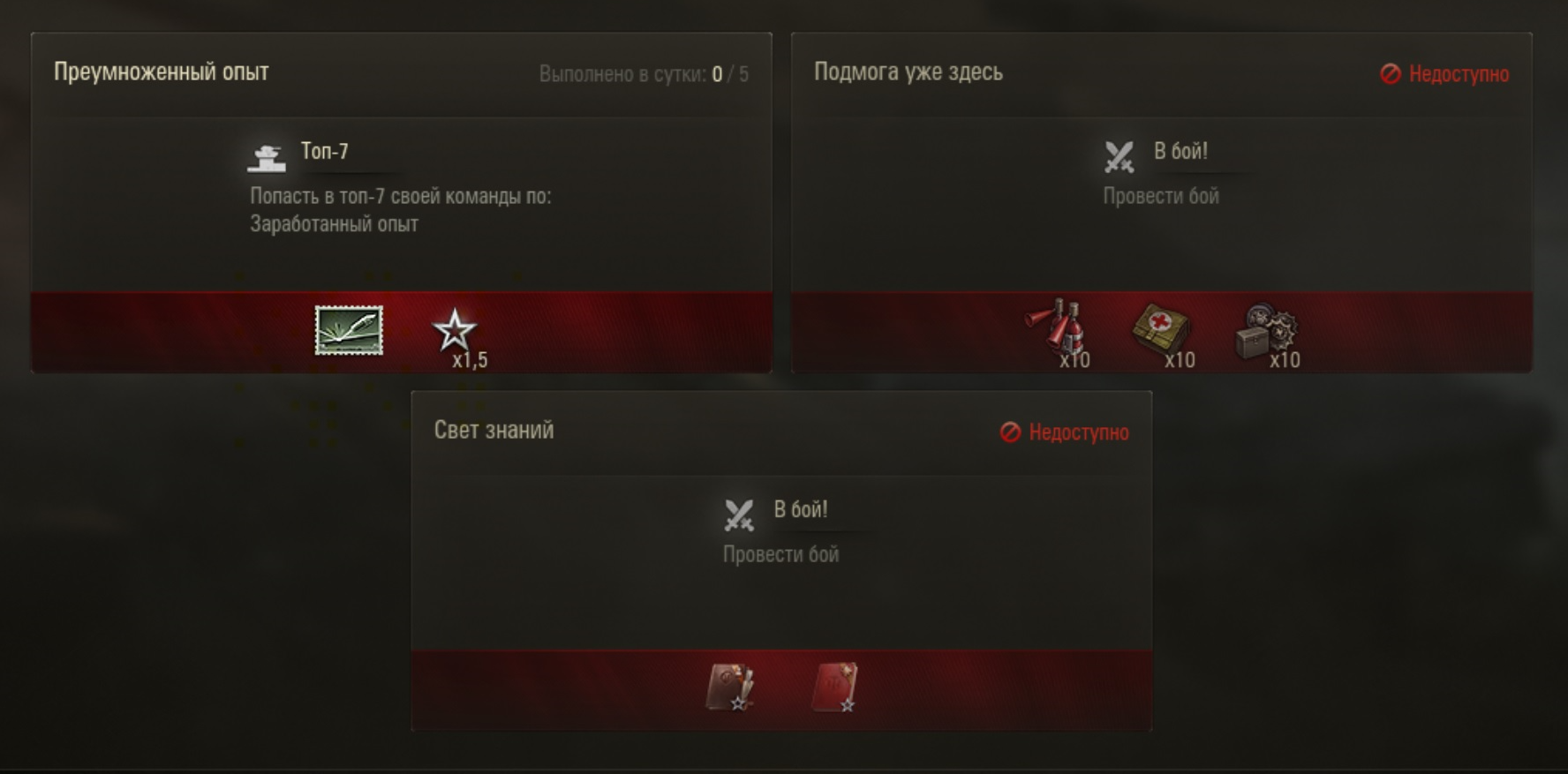Click crossed swords icon in Свет знаний

[739, 515]
